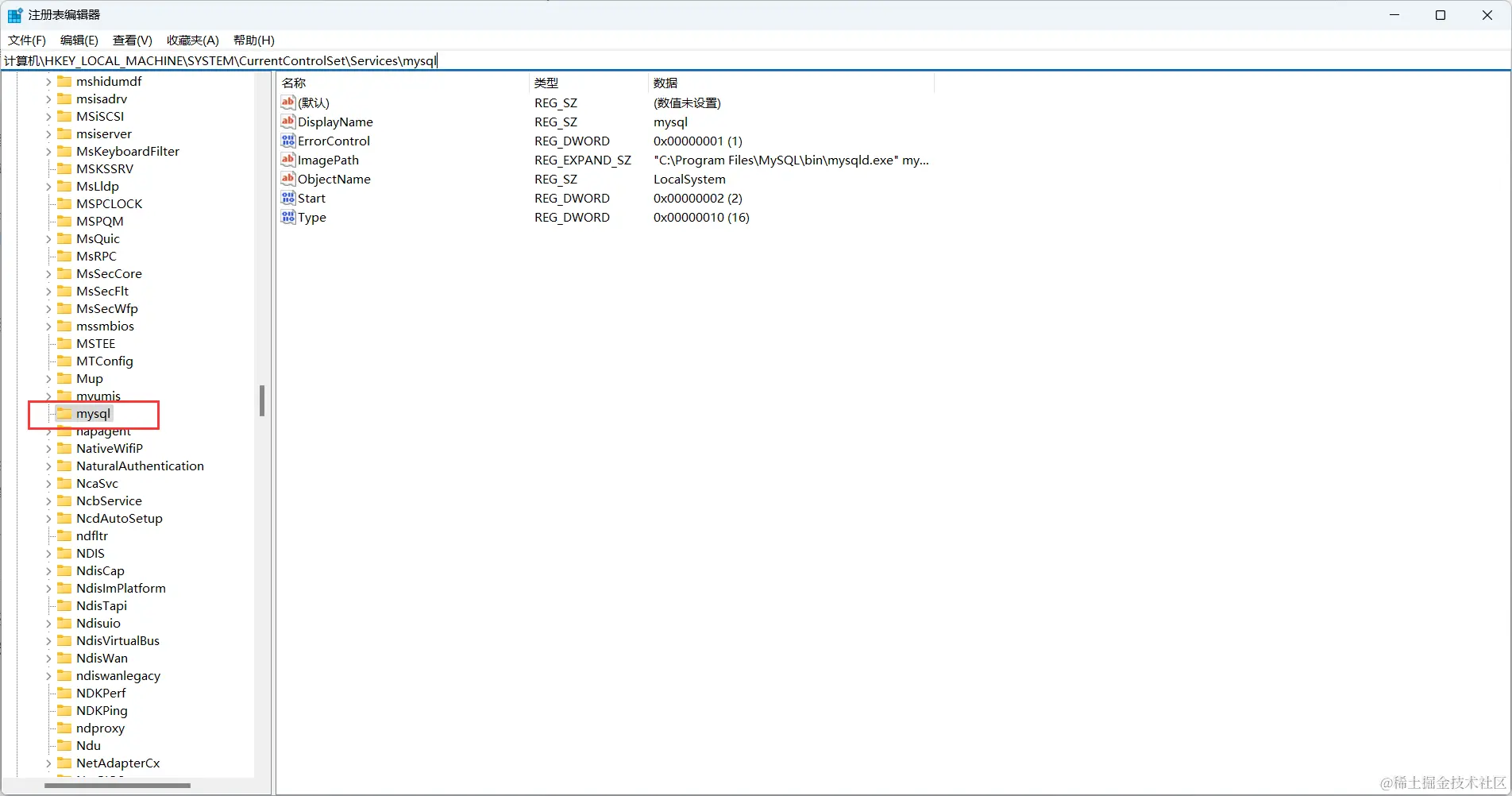Open the 文件(F) menu
The width and height of the screenshot is (1512, 796).
point(27,40)
